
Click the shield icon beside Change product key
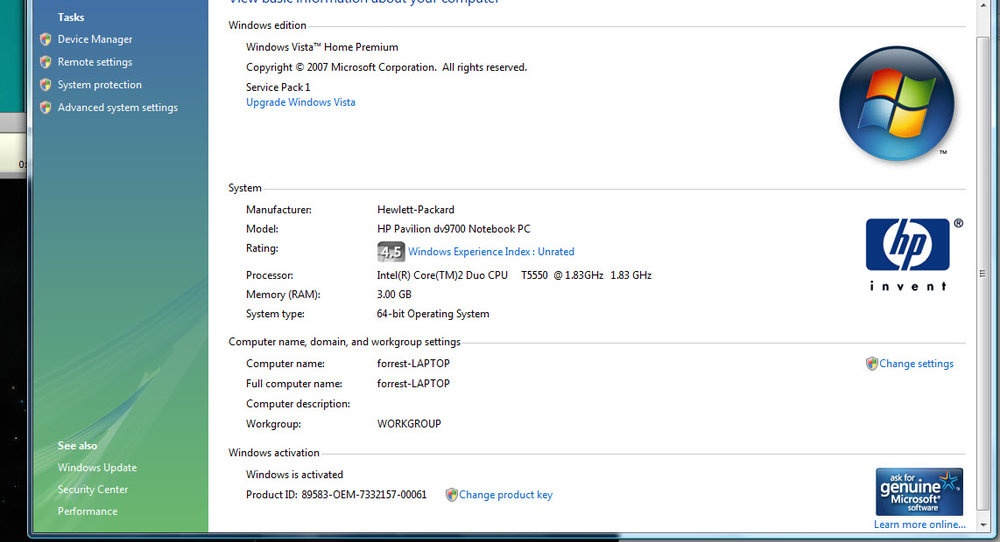click(x=451, y=495)
